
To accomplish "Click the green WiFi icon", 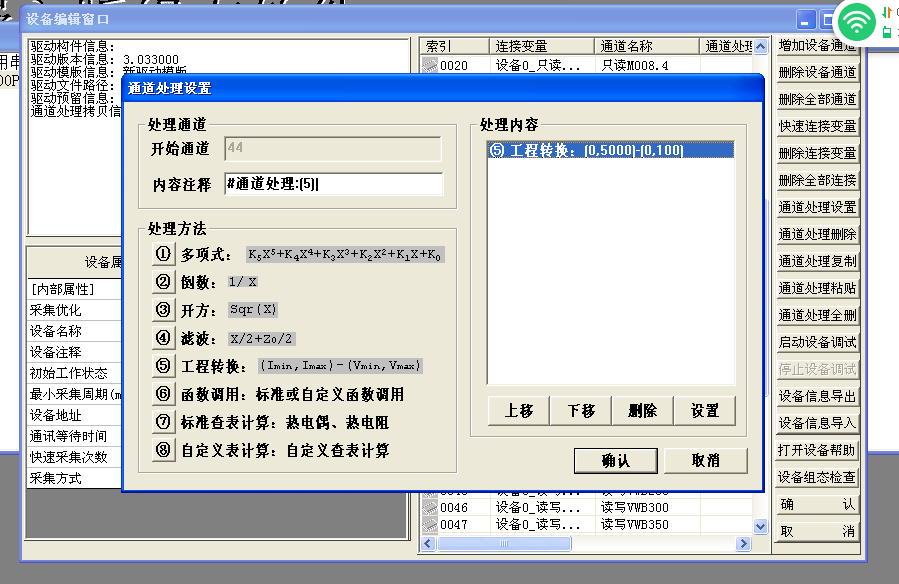I will (857, 21).
